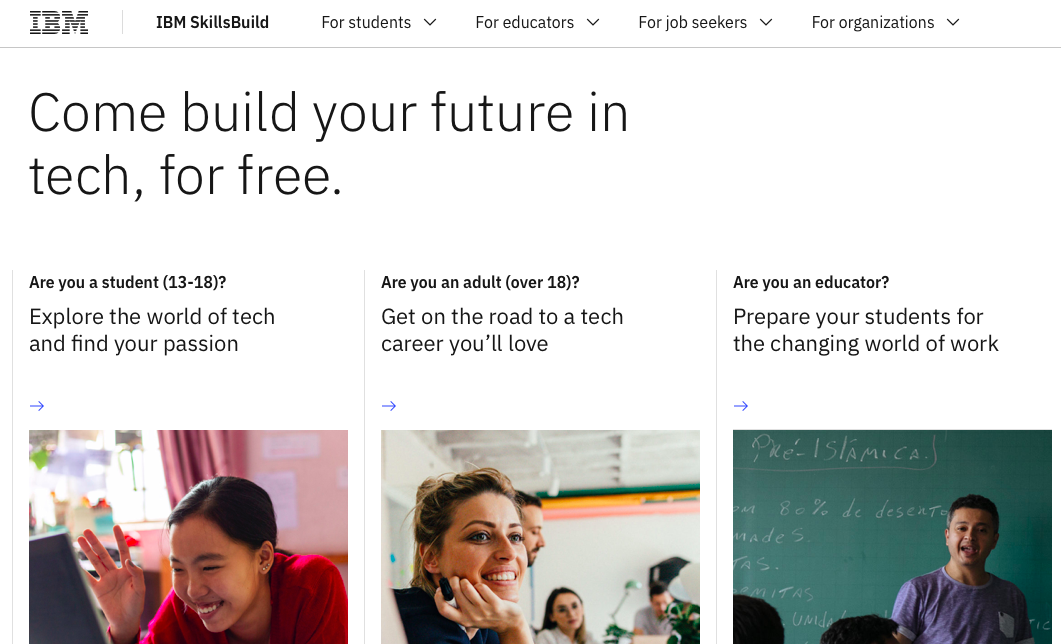Open the For organizations menu
The image size is (1061, 644).
[x=872, y=22]
